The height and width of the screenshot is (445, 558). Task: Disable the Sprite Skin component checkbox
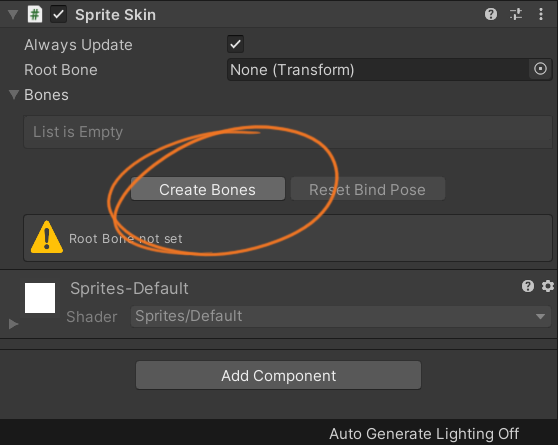[58, 15]
